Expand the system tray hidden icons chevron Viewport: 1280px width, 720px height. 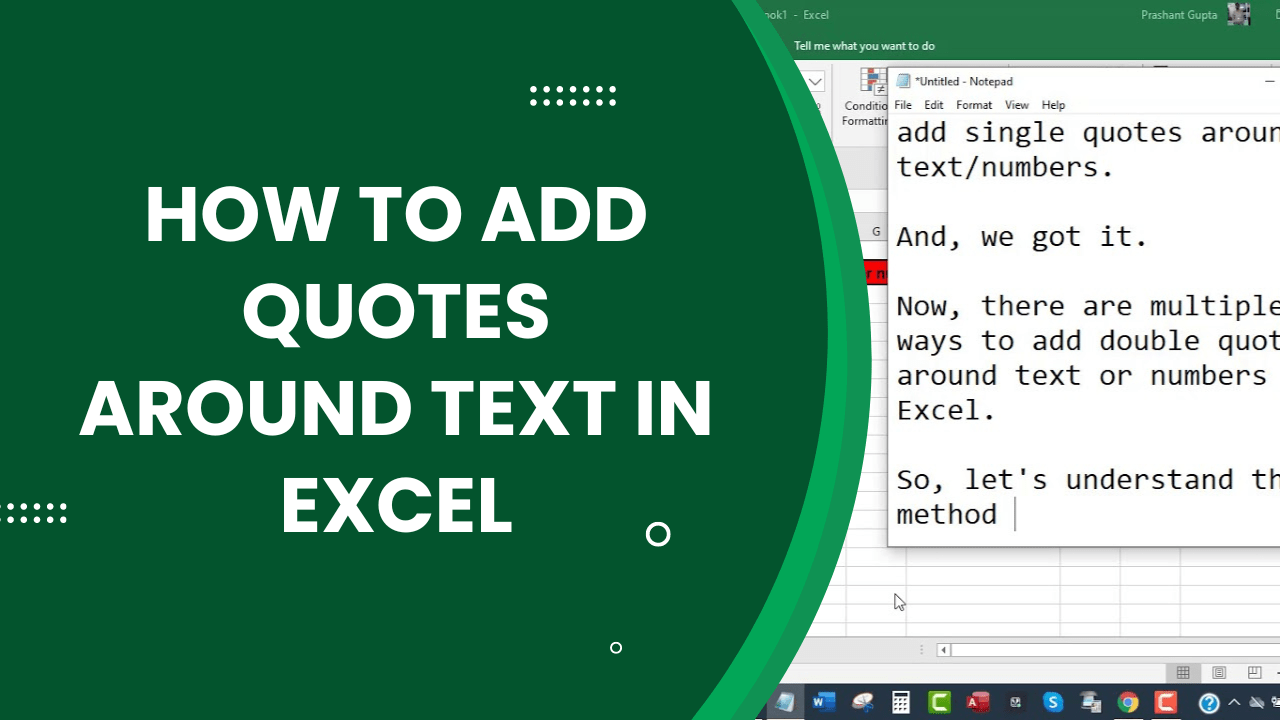[x=1234, y=702]
